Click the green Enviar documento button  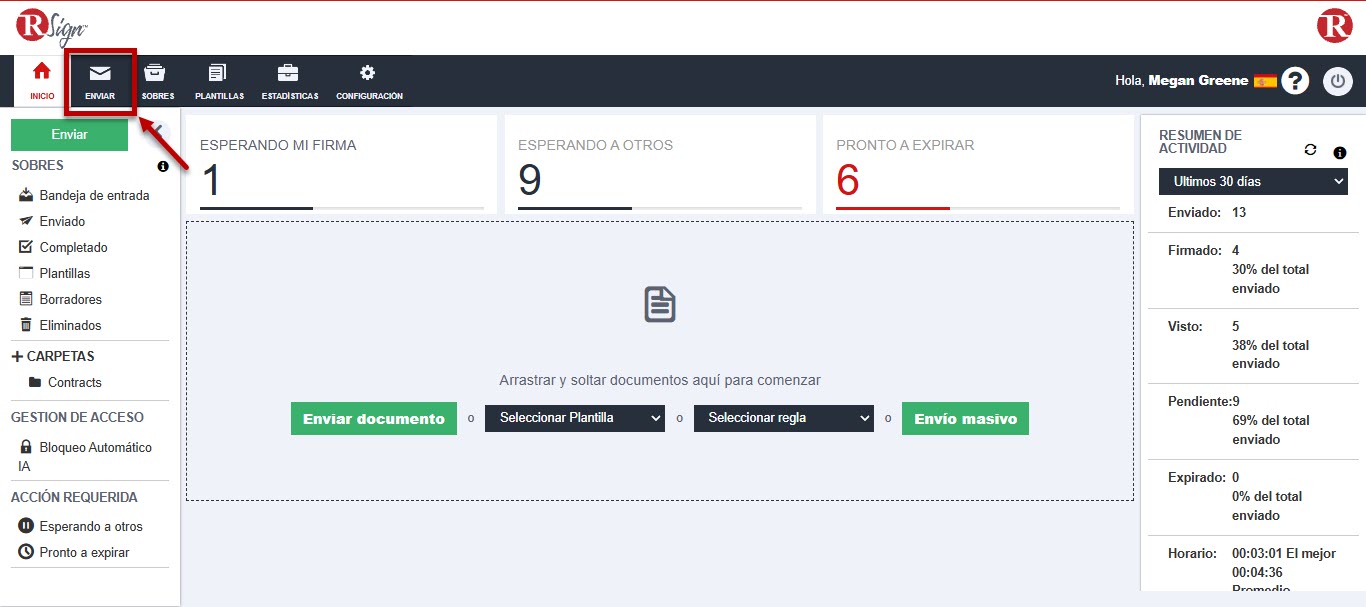(374, 418)
